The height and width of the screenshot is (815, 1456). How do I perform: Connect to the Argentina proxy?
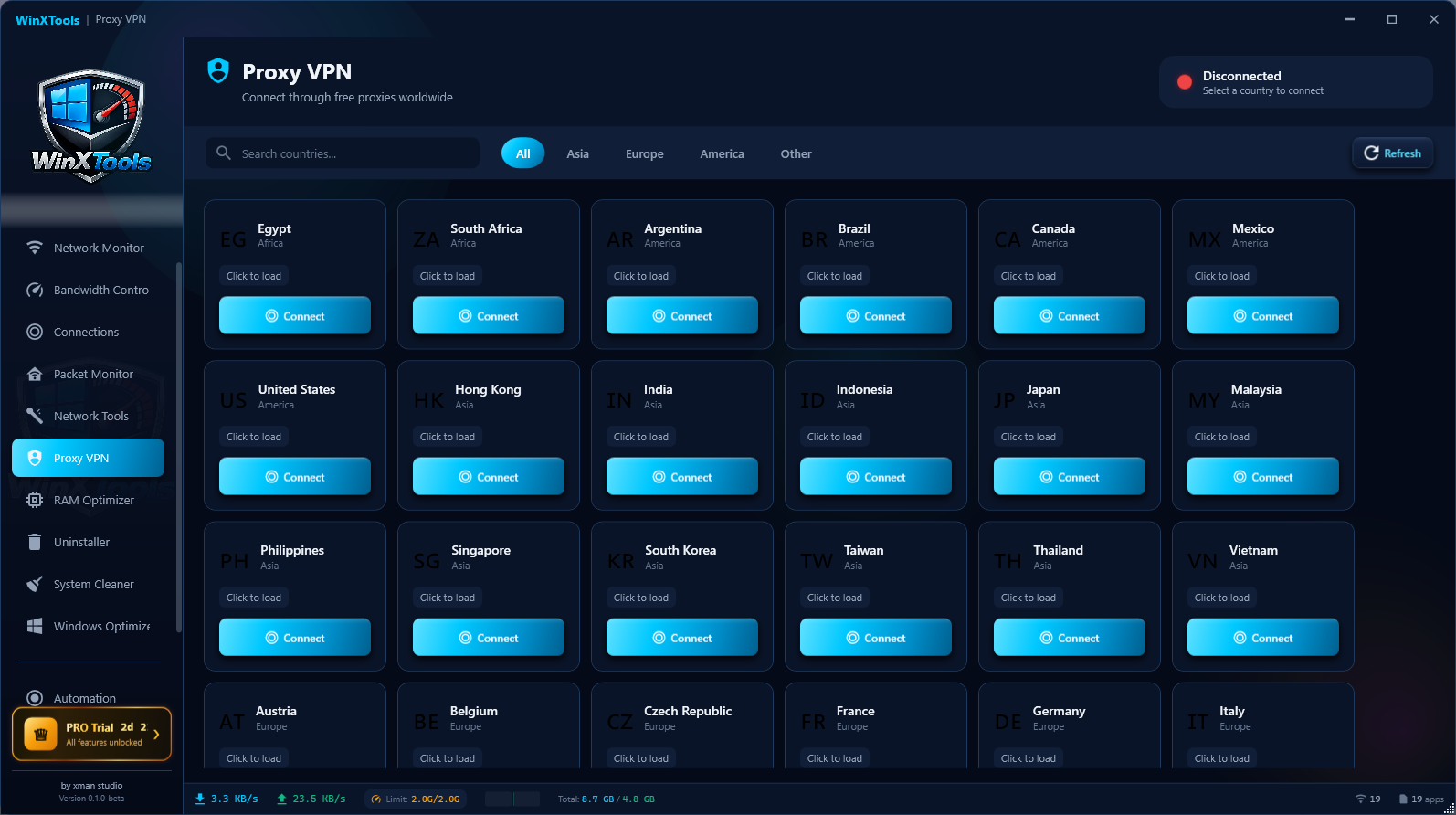(x=682, y=316)
